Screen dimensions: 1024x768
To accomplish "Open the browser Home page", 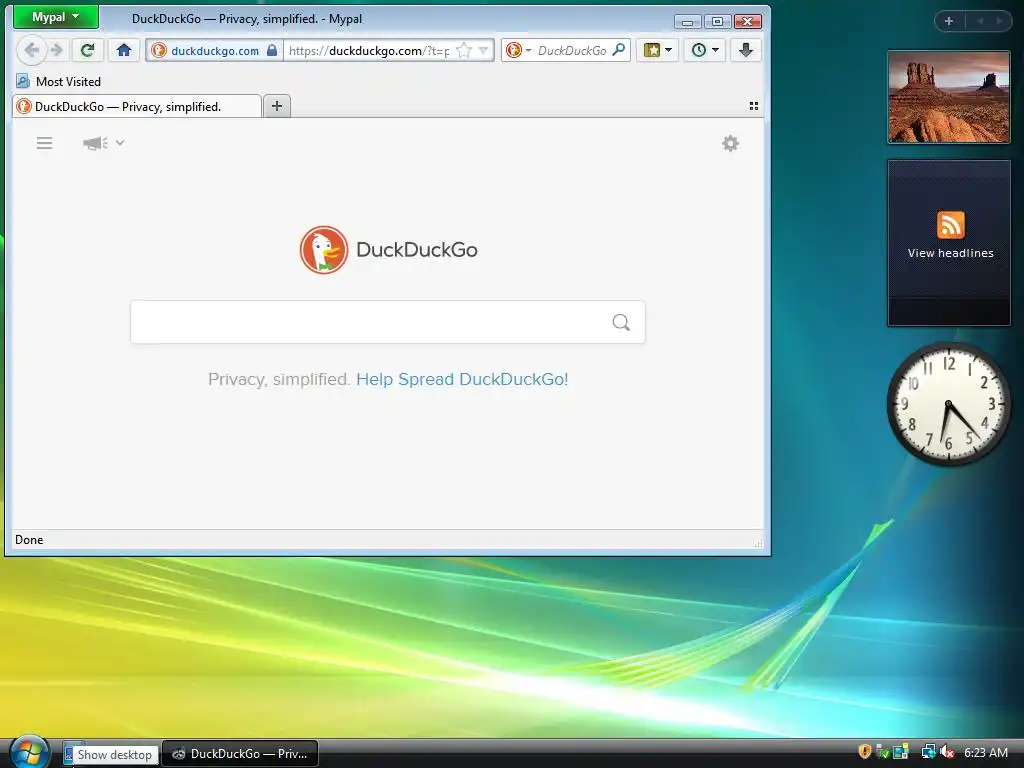I will pos(124,50).
